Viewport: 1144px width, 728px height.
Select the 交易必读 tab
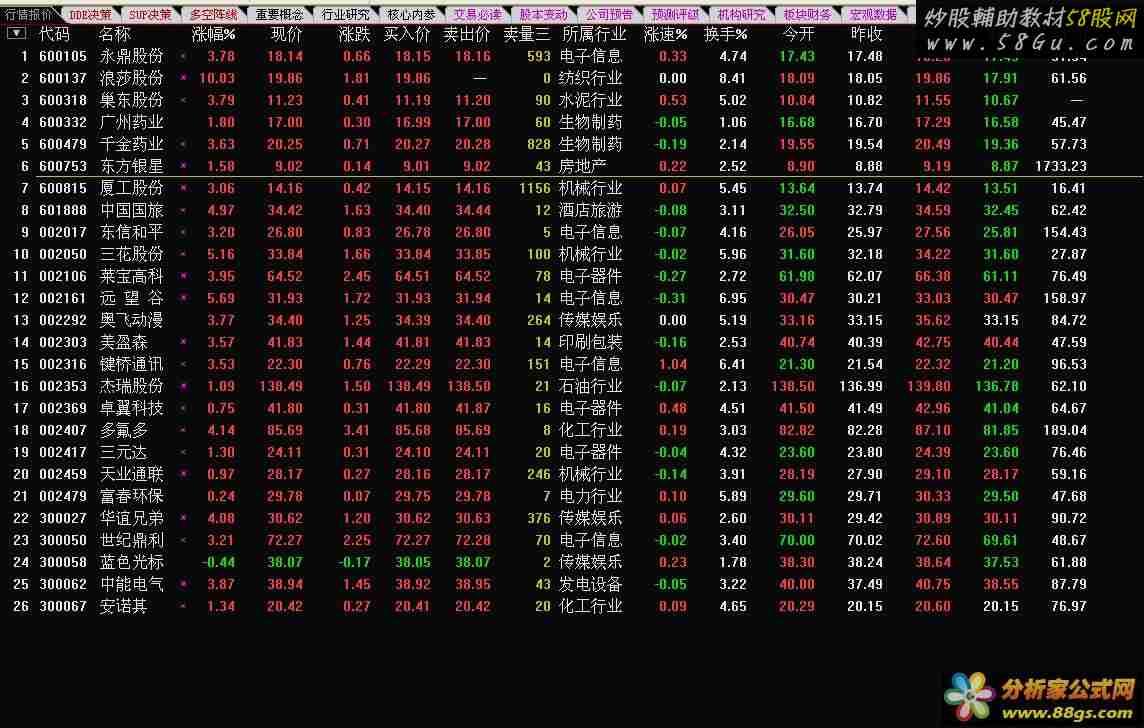point(477,14)
